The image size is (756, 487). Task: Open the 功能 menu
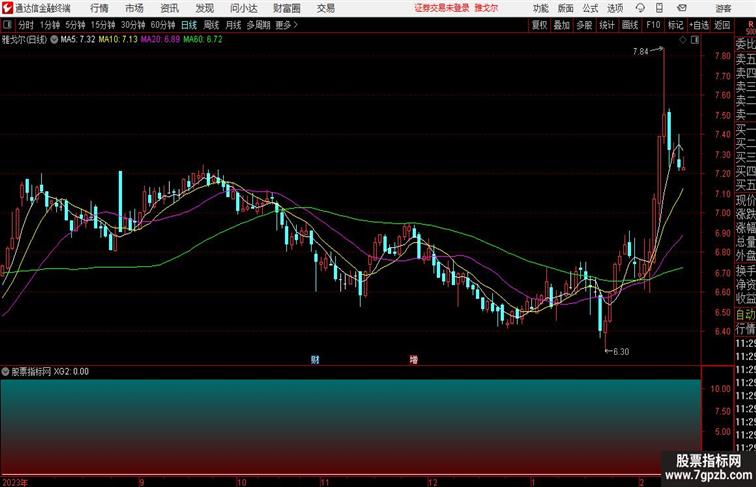pyautogui.click(x=540, y=8)
